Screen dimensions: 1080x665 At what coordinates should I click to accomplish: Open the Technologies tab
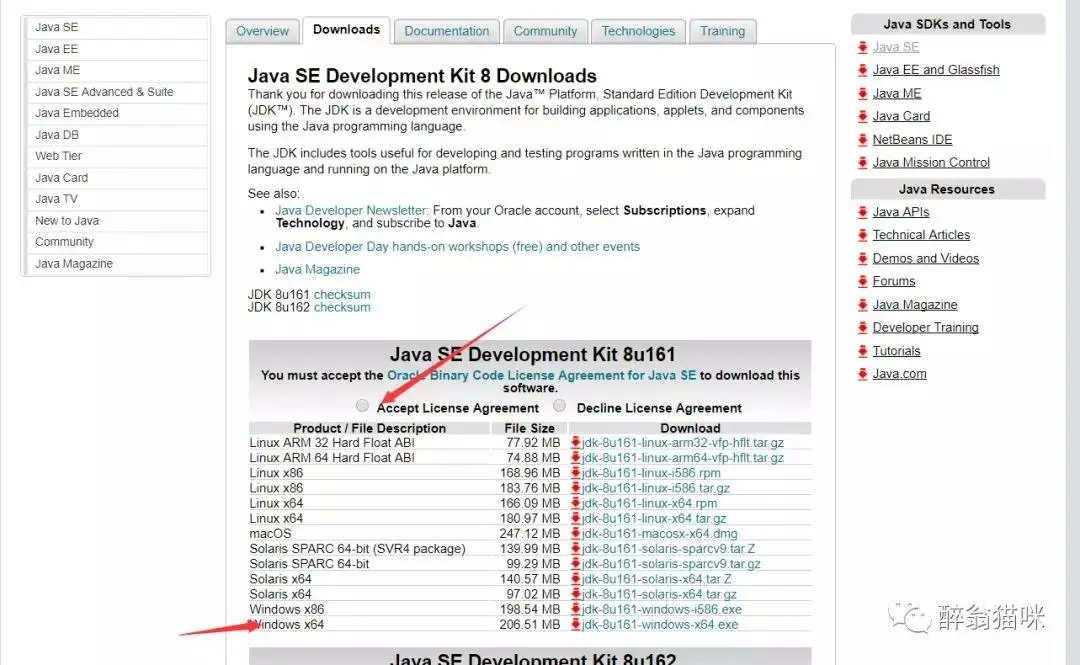click(x=638, y=31)
